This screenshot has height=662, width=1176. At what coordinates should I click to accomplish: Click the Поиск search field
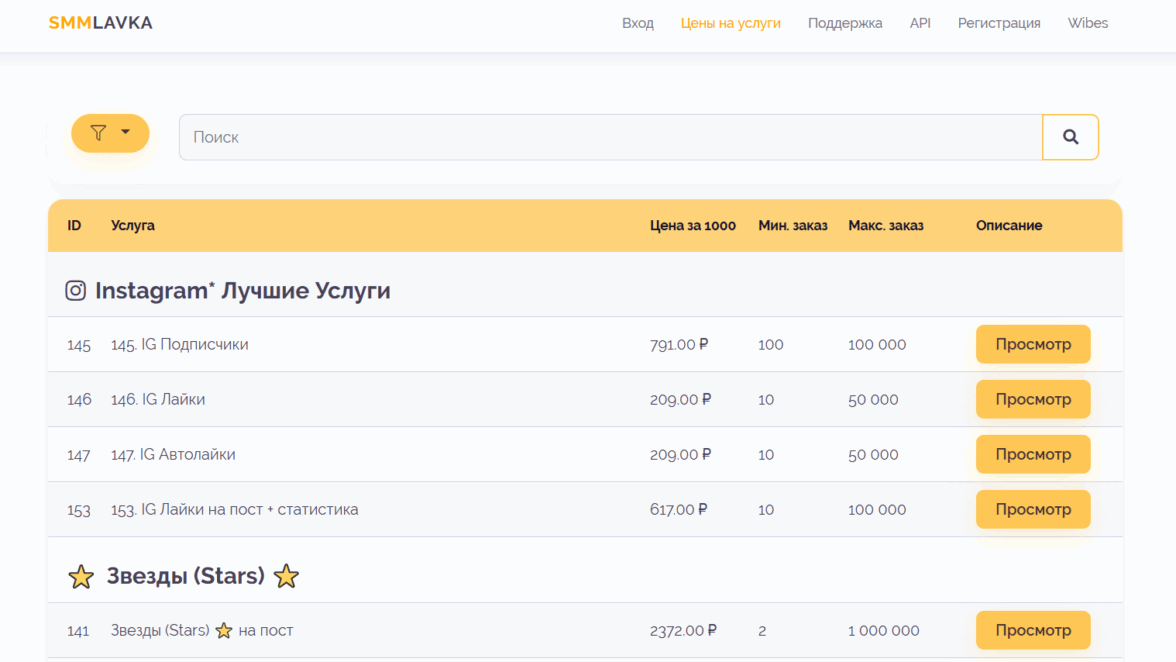point(610,137)
